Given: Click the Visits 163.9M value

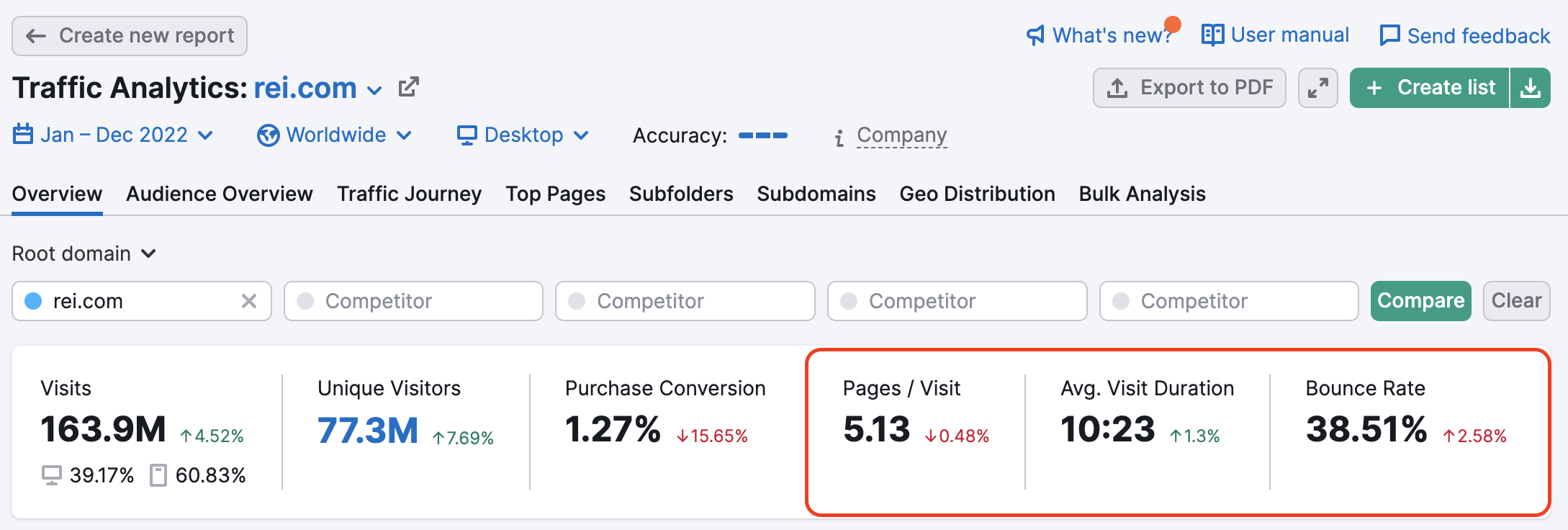Looking at the screenshot, I should click(x=104, y=429).
